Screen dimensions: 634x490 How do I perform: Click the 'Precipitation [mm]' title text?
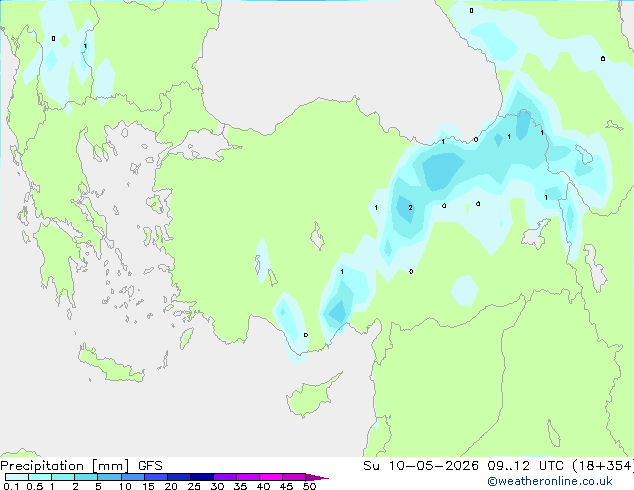point(65,466)
